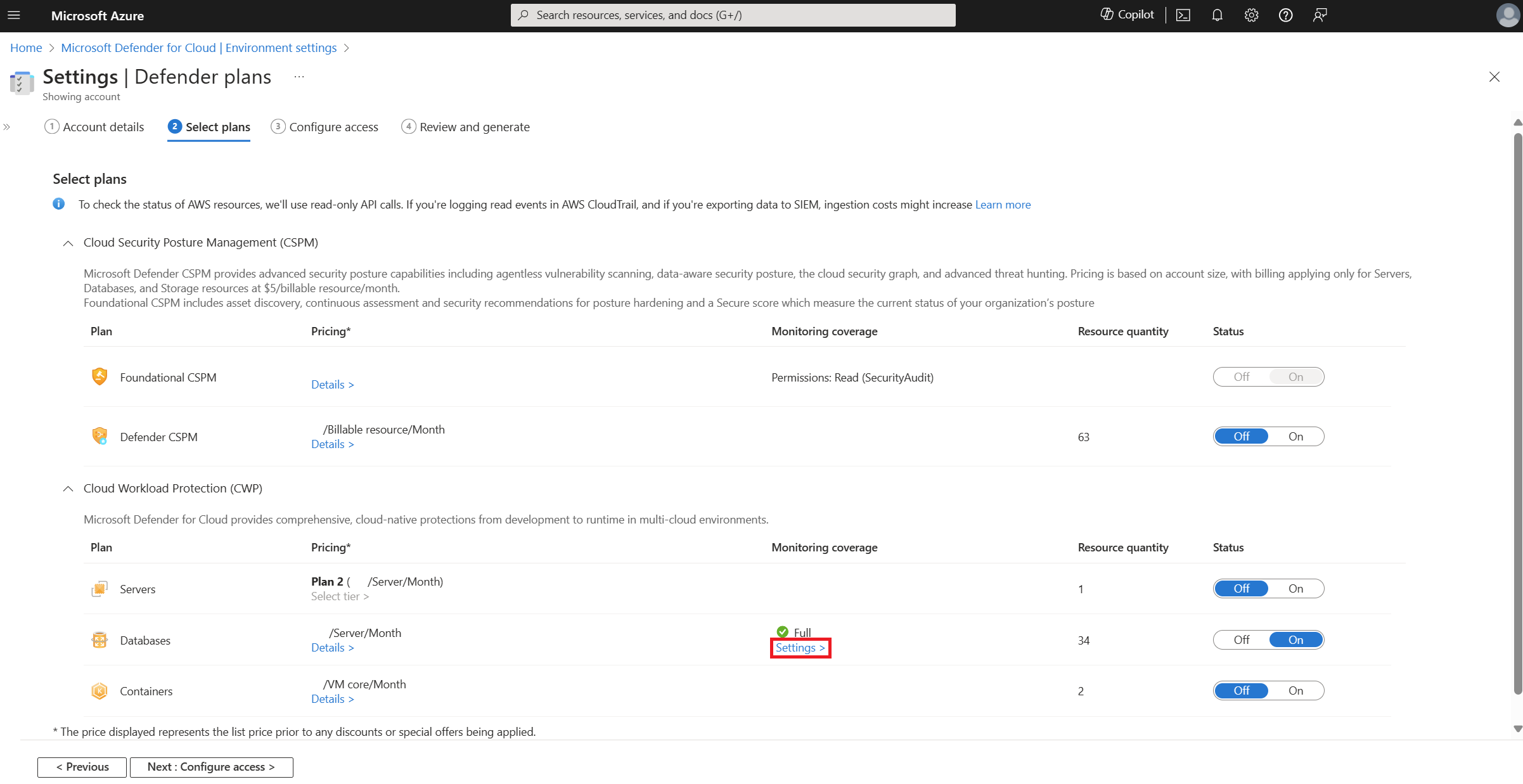
Task: Collapse Cloud Security Posture Management section
Action: (68, 243)
